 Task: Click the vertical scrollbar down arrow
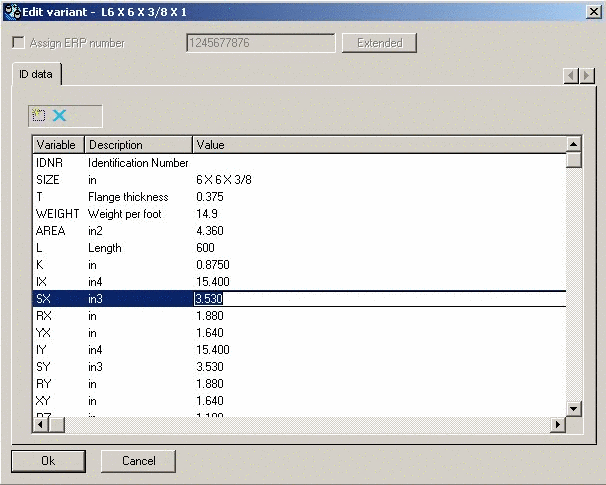574,409
